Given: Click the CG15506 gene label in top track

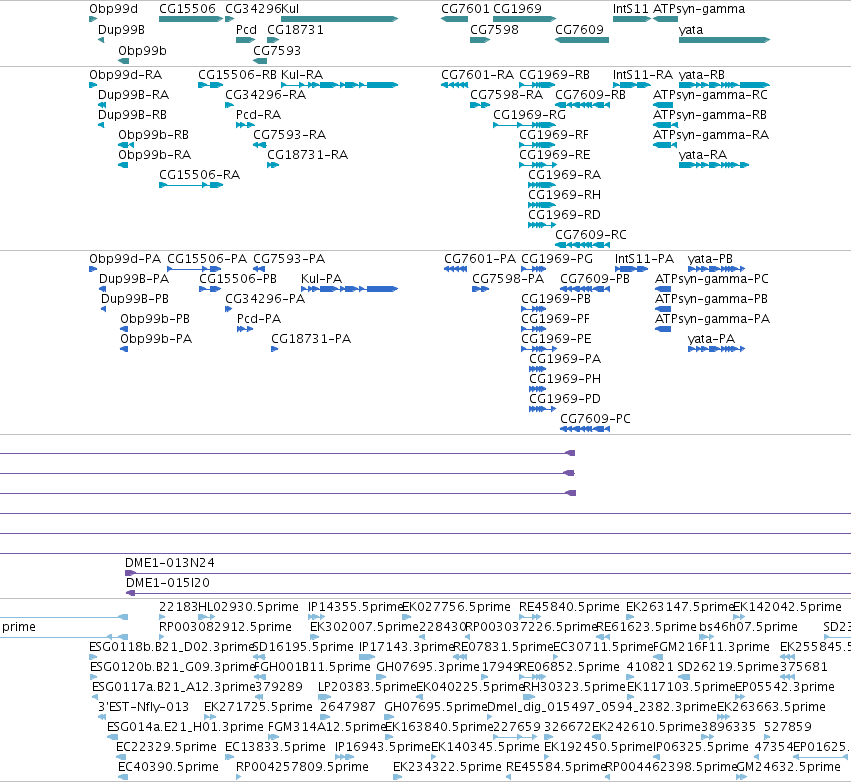Looking at the screenshot, I should click(x=187, y=9).
